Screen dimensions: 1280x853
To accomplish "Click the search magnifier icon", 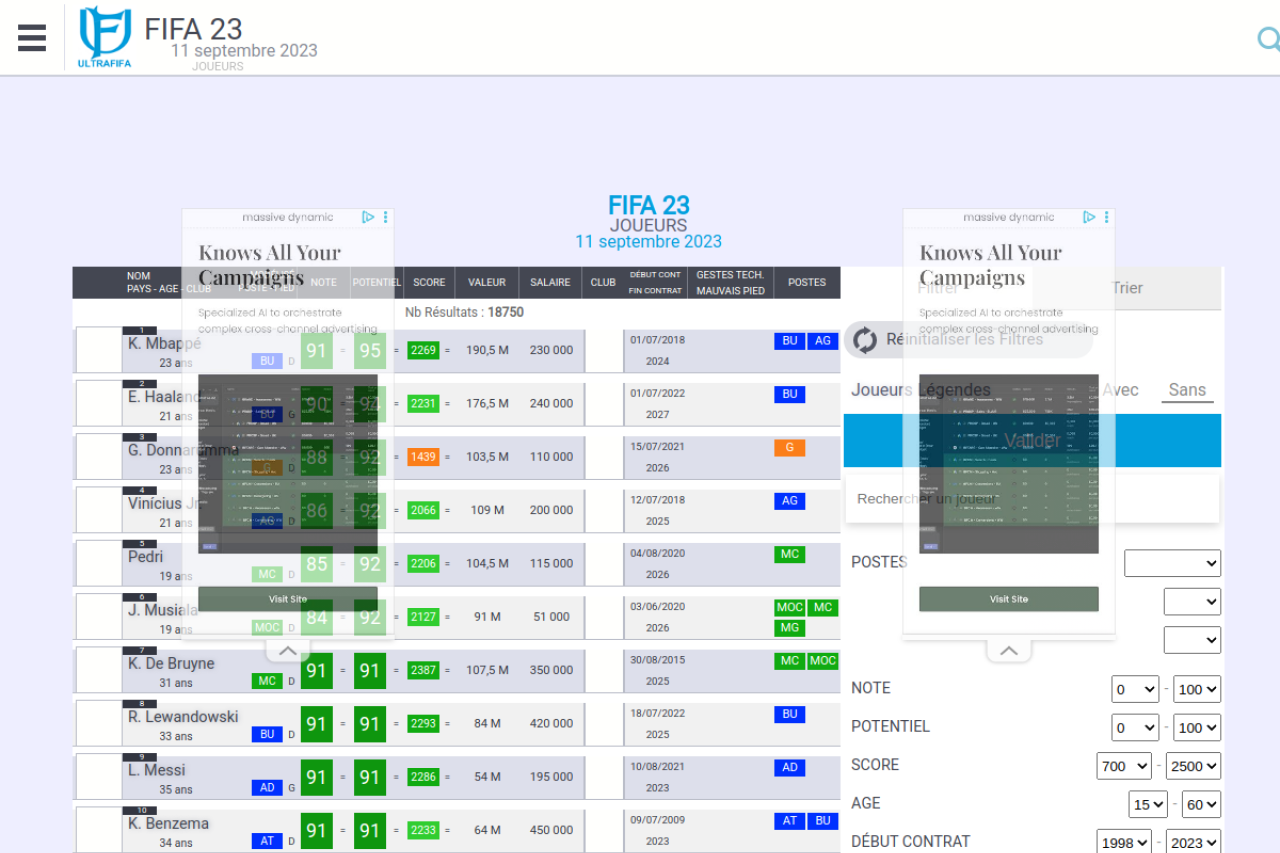I will pyautogui.click(x=1268, y=39).
